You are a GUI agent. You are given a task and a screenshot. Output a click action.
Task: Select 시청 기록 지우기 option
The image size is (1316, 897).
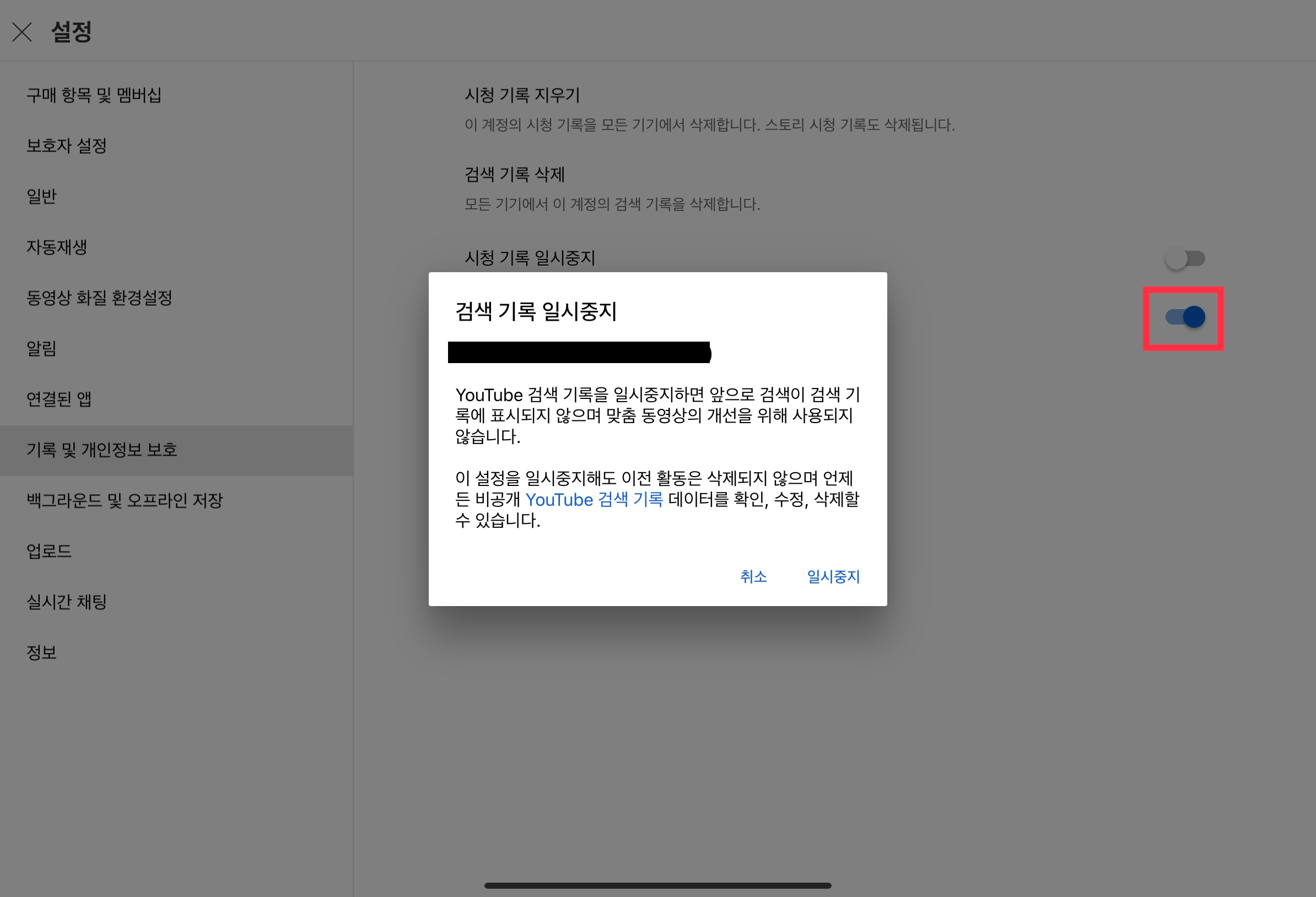[x=522, y=95]
